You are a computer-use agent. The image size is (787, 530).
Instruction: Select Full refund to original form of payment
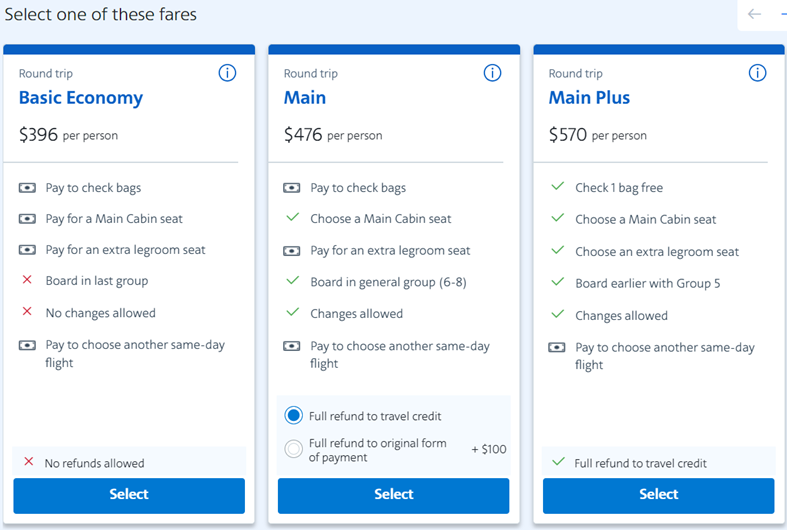(294, 449)
